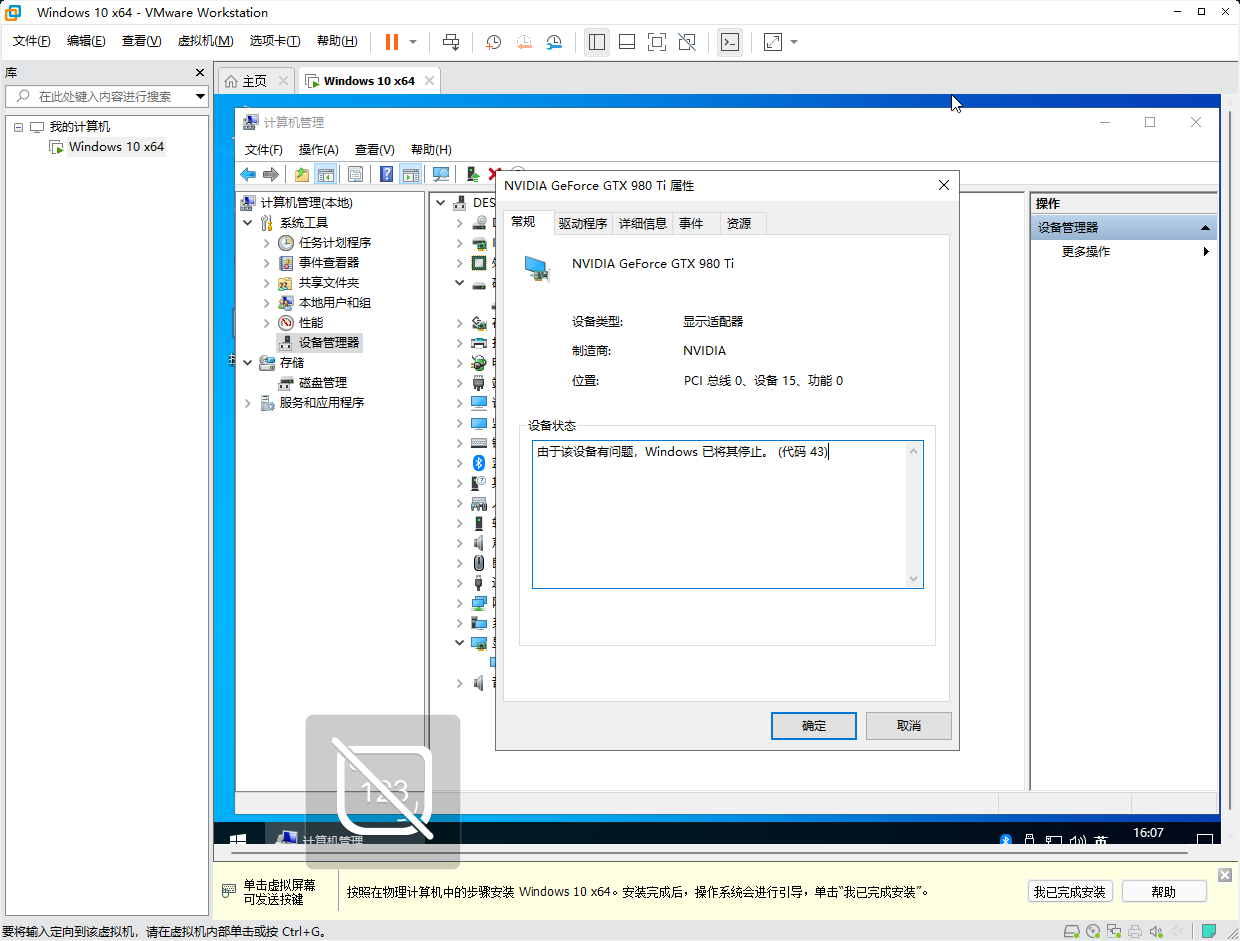Click the guest Windows Start button
1240x941 pixels.
click(x=238, y=840)
